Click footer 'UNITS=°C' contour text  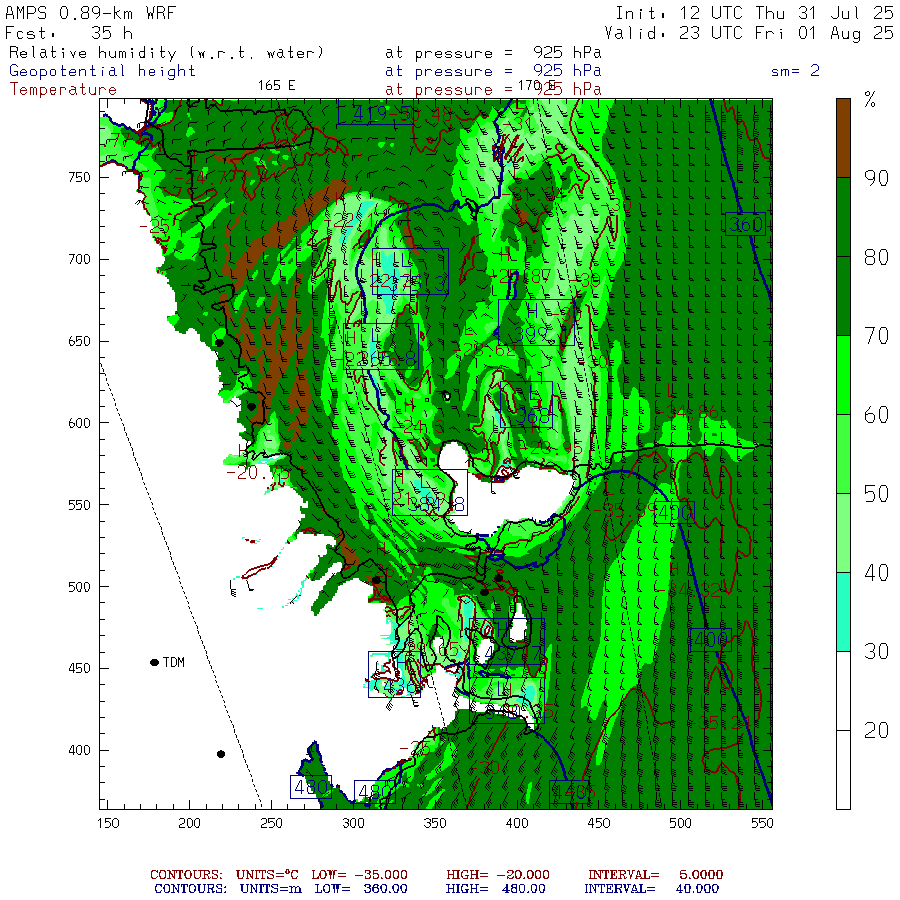tap(267, 875)
